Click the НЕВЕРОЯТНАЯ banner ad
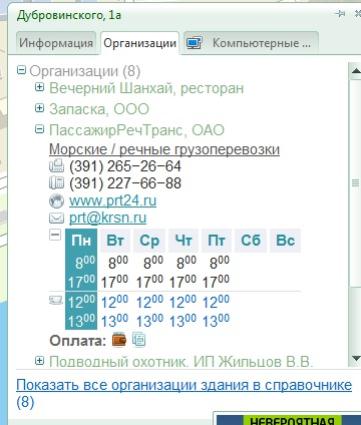The image size is (361, 425). (x=287, y=419)
